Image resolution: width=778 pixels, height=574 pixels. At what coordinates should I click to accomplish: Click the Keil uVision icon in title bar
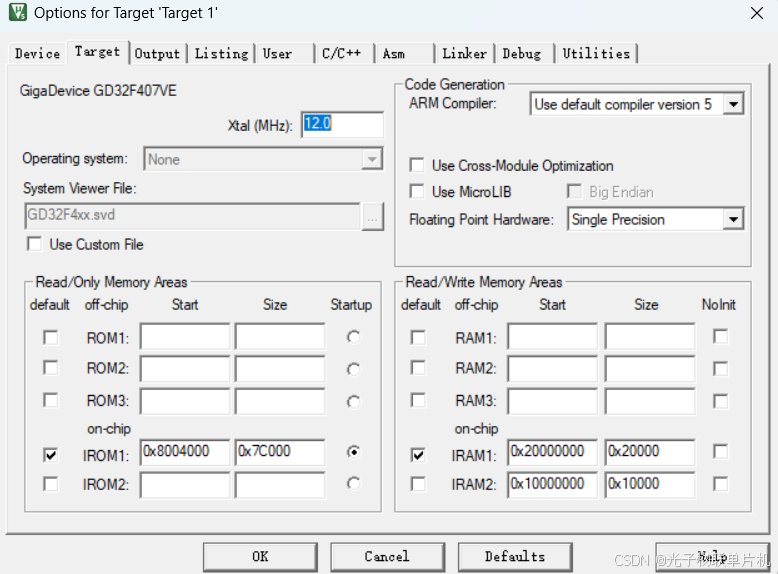click(18, 12)
